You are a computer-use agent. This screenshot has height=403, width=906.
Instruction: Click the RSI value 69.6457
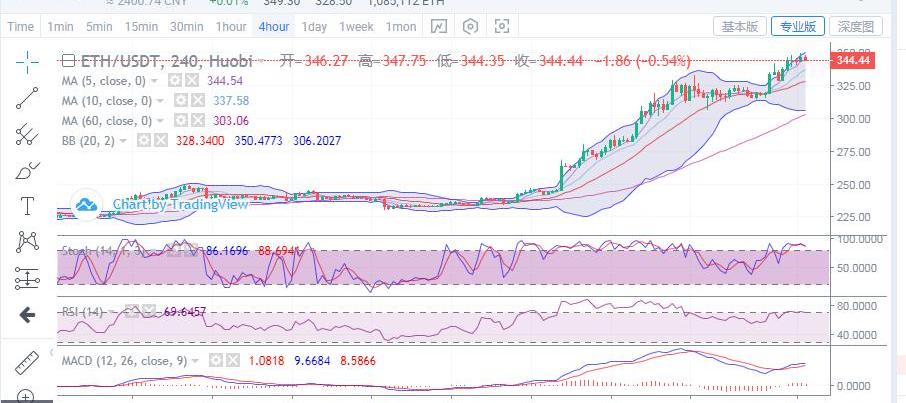[185, 312]
